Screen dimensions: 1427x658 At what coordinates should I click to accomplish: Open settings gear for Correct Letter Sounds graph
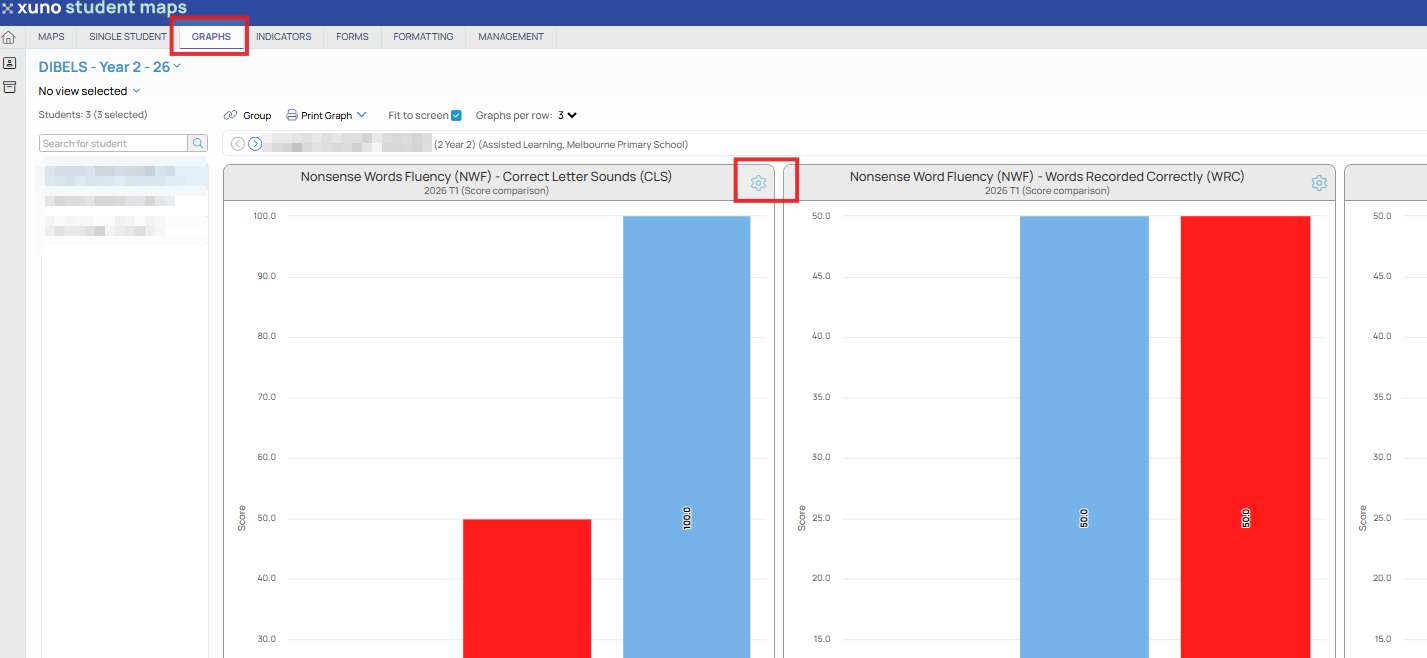[x=758, y=183]
